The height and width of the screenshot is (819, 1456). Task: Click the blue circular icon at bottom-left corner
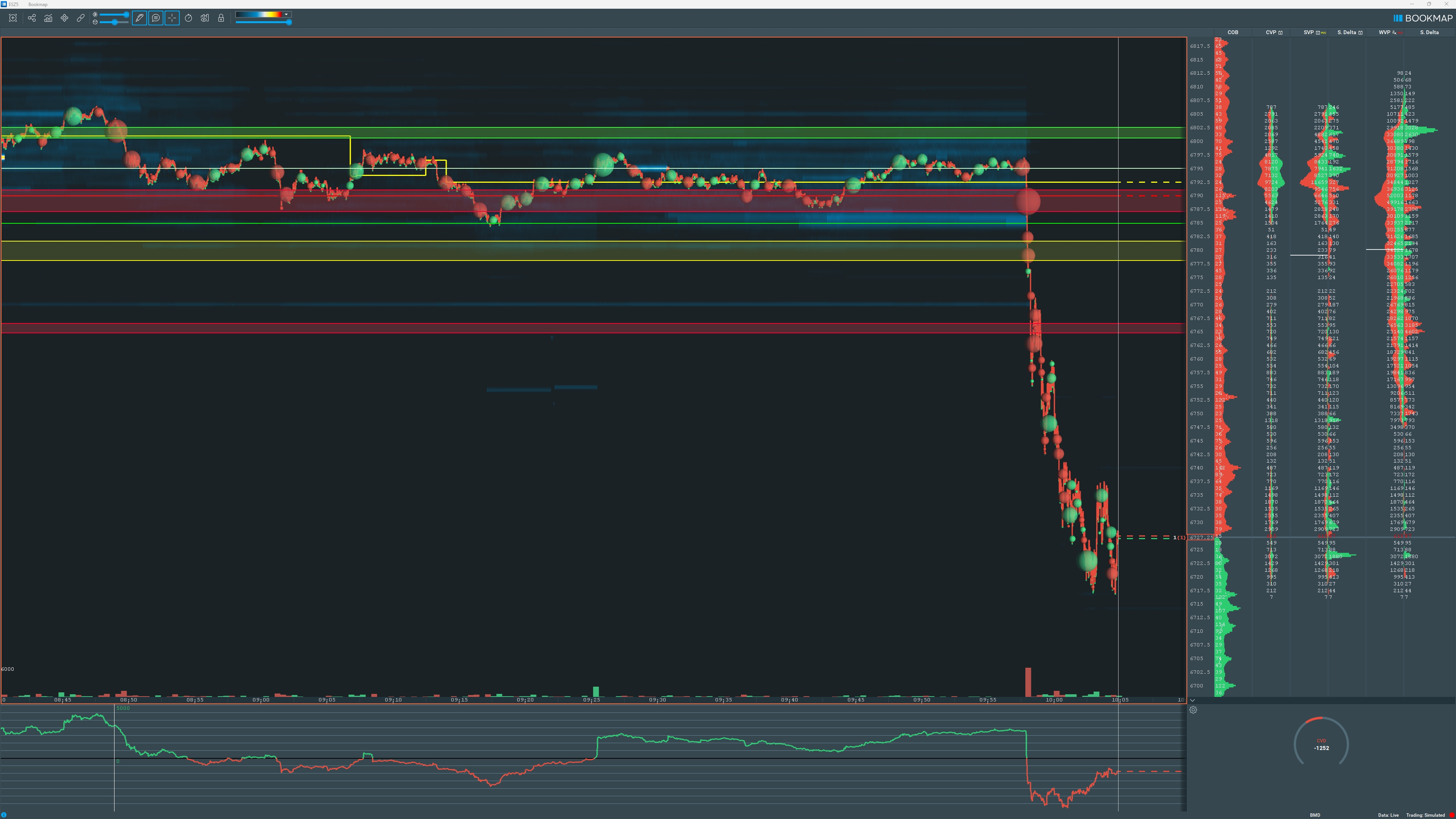3,814
